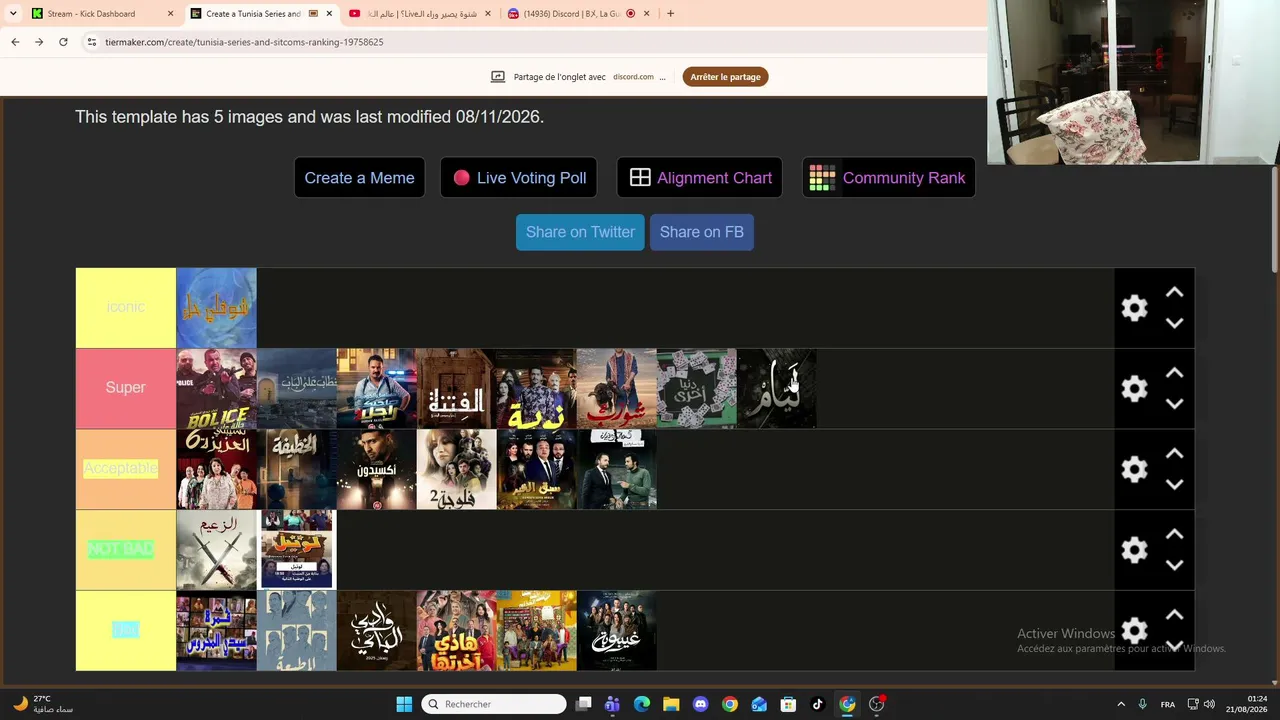Close the Discord browser tab

(646, 14)
